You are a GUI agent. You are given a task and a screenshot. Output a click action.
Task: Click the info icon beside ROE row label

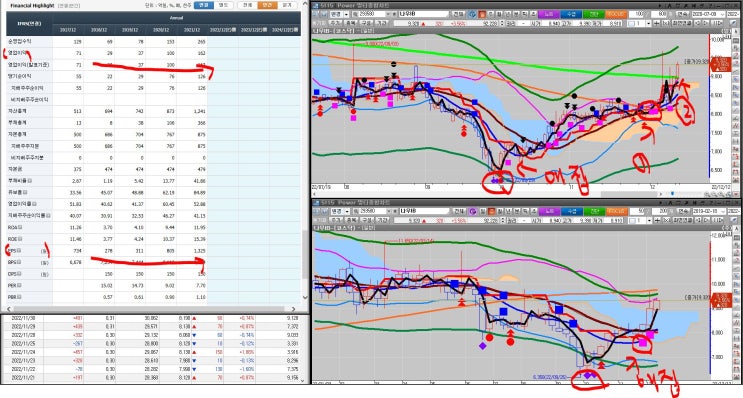[x=19, y=239]
